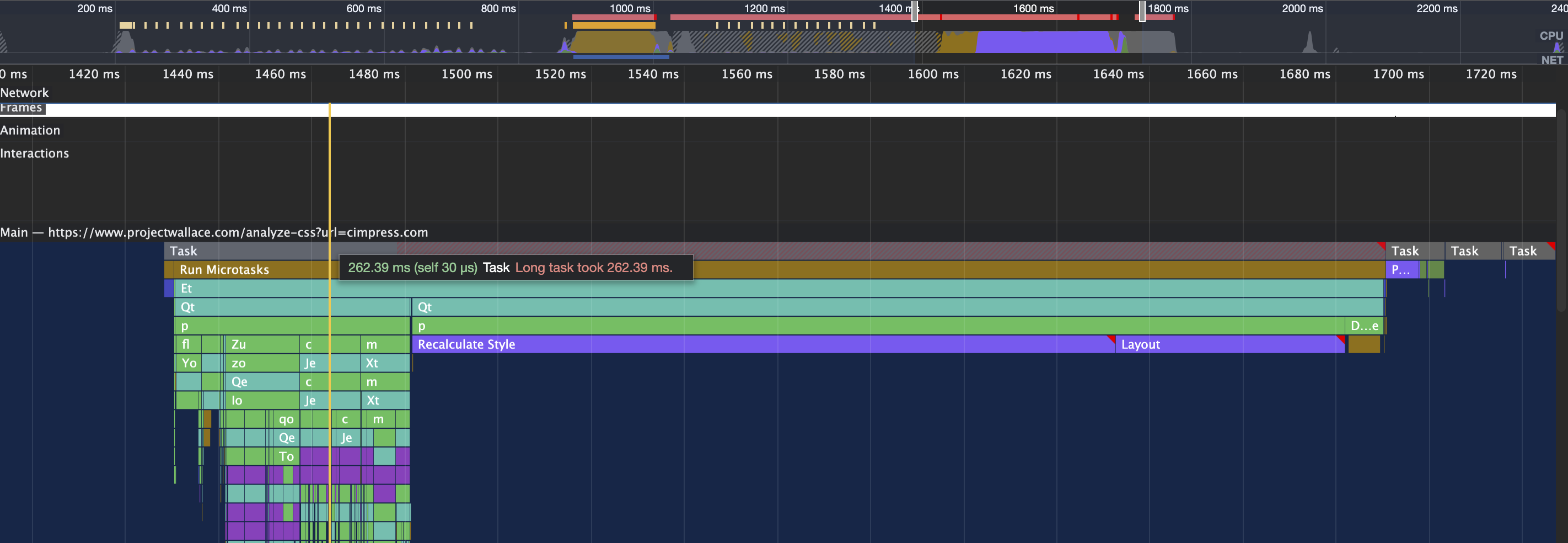1568x543 pixels.
Task: Click the long Task bar labeled at its left
Action: tap(244, 251)
